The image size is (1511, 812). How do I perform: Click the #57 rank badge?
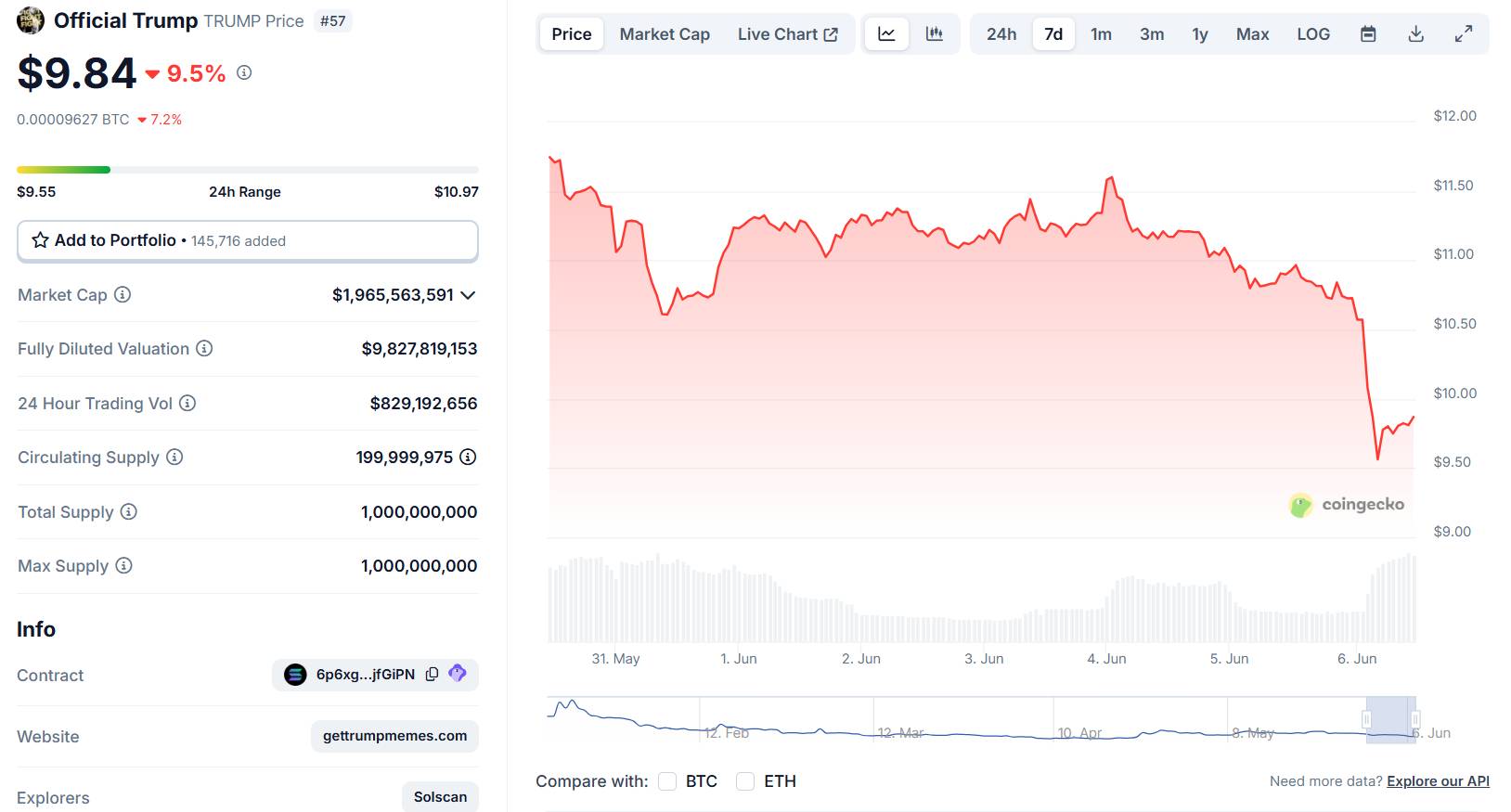pyautogui.click(x=332, y=20)
